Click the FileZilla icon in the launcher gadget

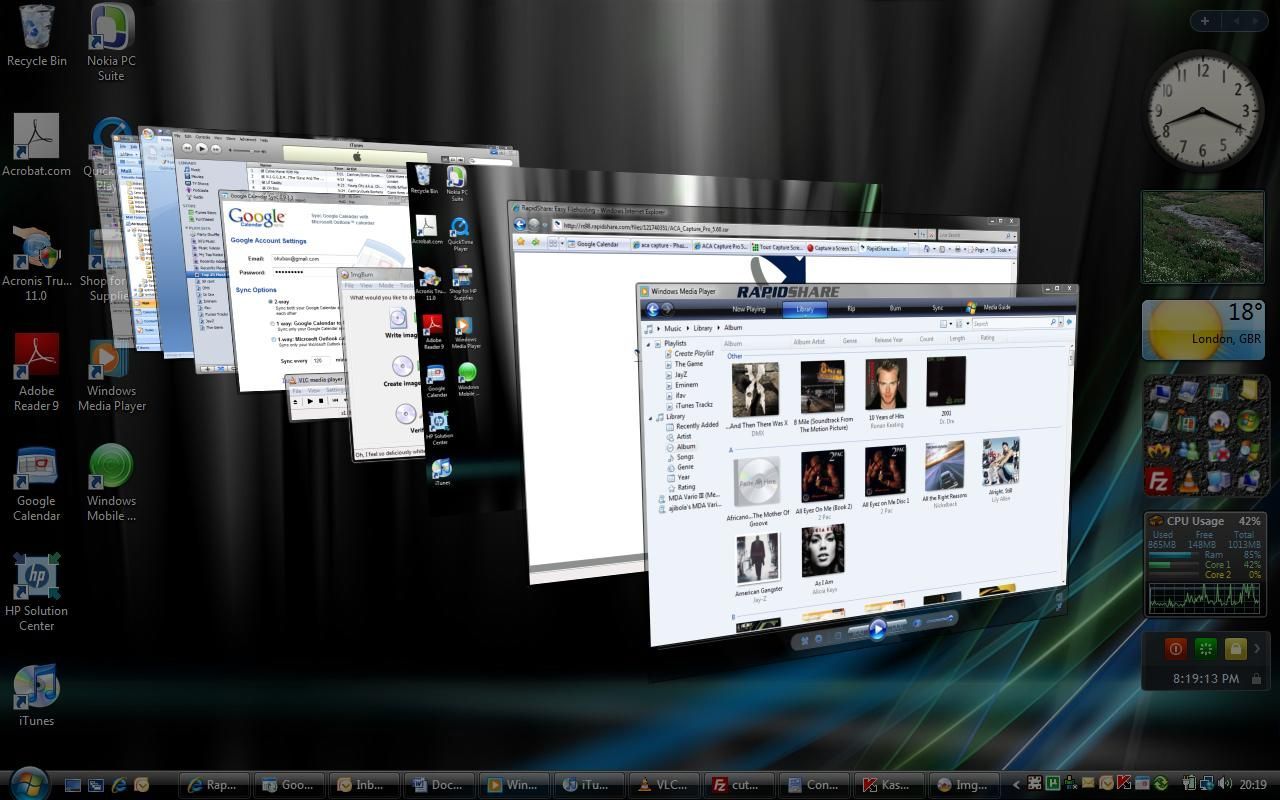click(x=1157, y=481)
